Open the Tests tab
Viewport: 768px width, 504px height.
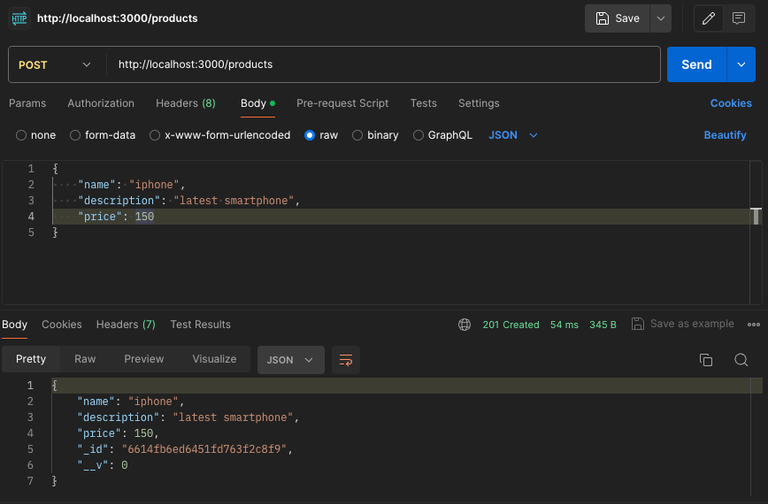(423, 103)
